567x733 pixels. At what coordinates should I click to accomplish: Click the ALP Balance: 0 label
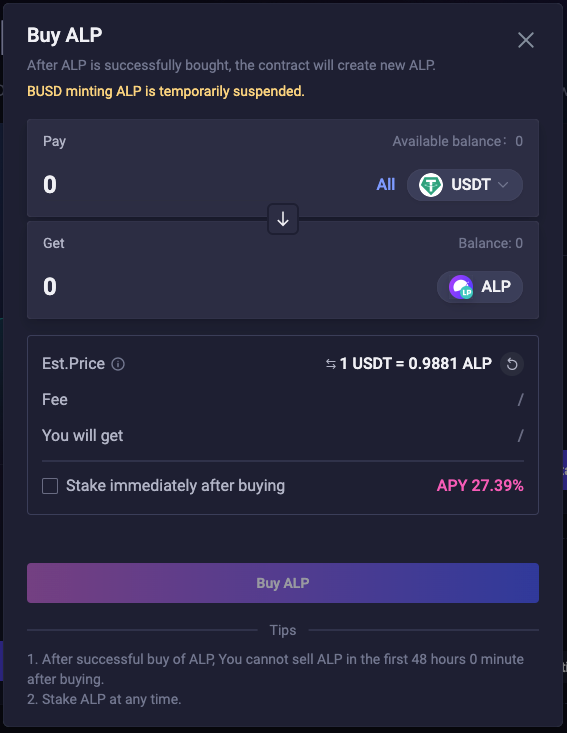click(490, 243)
